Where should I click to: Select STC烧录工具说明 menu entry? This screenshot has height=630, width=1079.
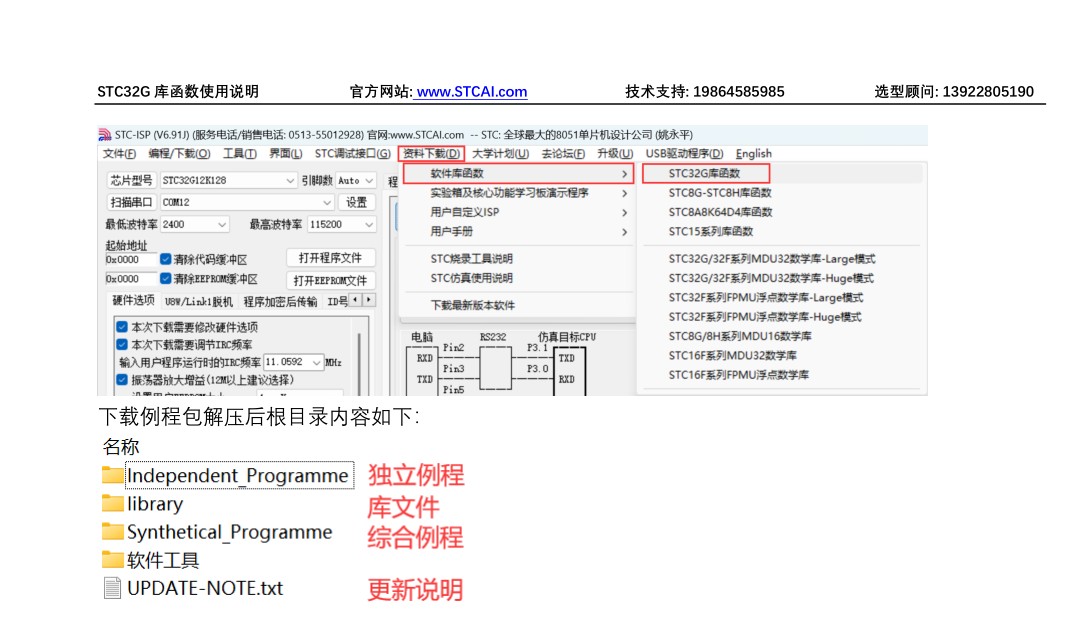471,259
